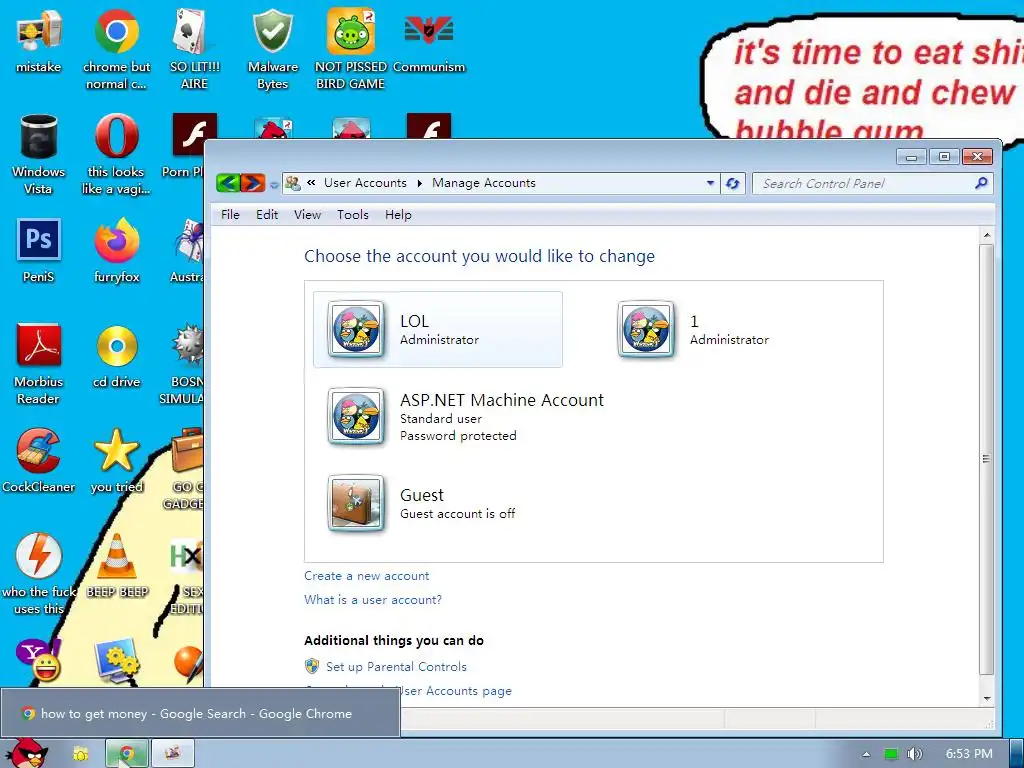Open the Opera 'this looks like' icon
Screen dimensions: 1024x768
click(x=116, y=154)
